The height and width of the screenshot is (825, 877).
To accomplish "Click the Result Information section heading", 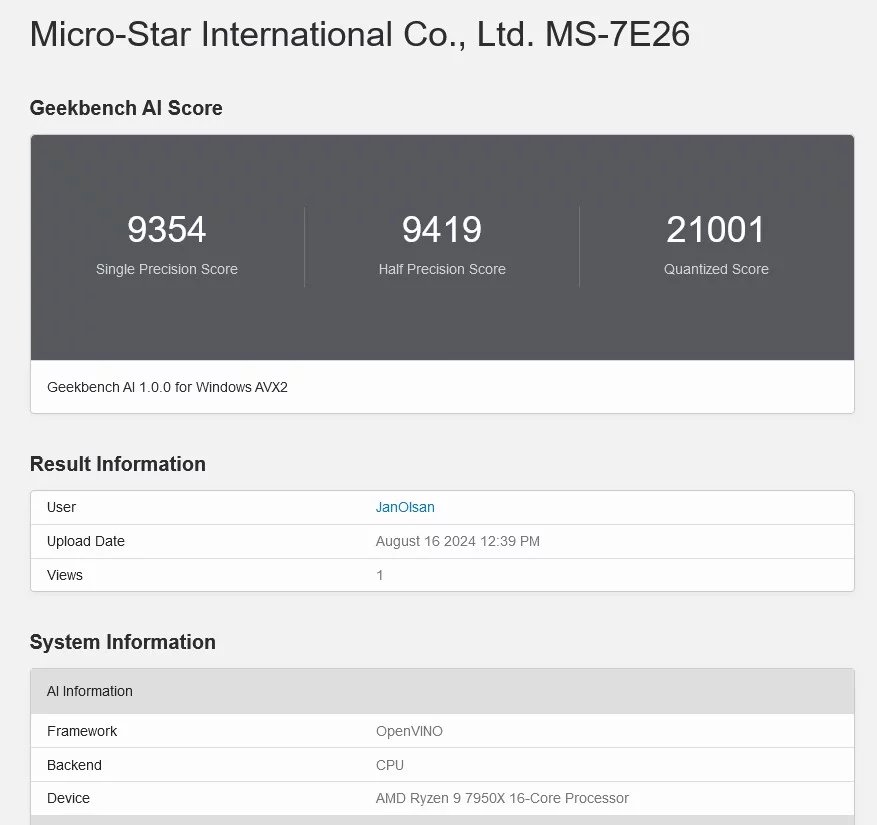I will point(117,464).
